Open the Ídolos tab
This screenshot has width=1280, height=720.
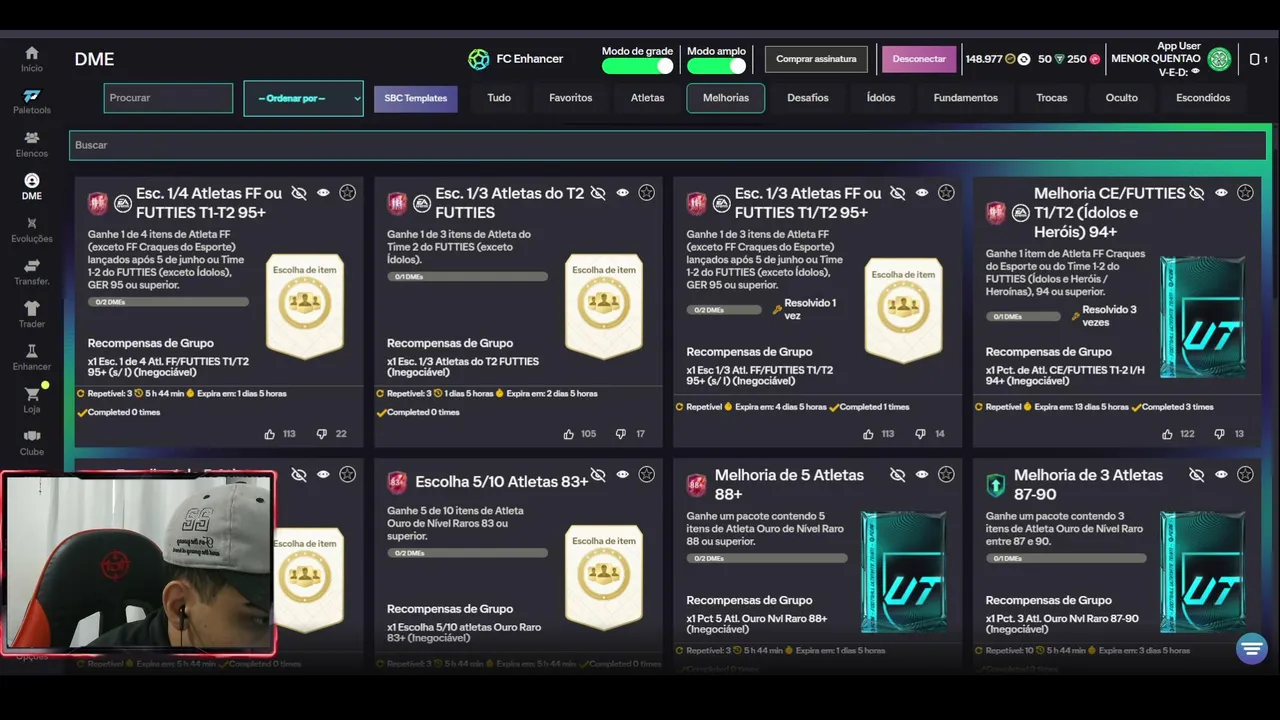click(x=881, y=98)
